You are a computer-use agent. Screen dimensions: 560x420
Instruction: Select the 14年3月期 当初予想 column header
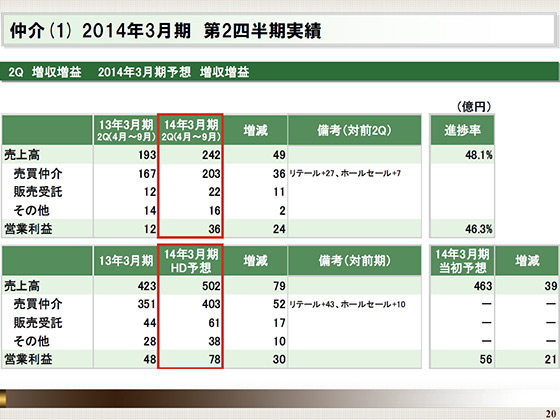point(462,261)
